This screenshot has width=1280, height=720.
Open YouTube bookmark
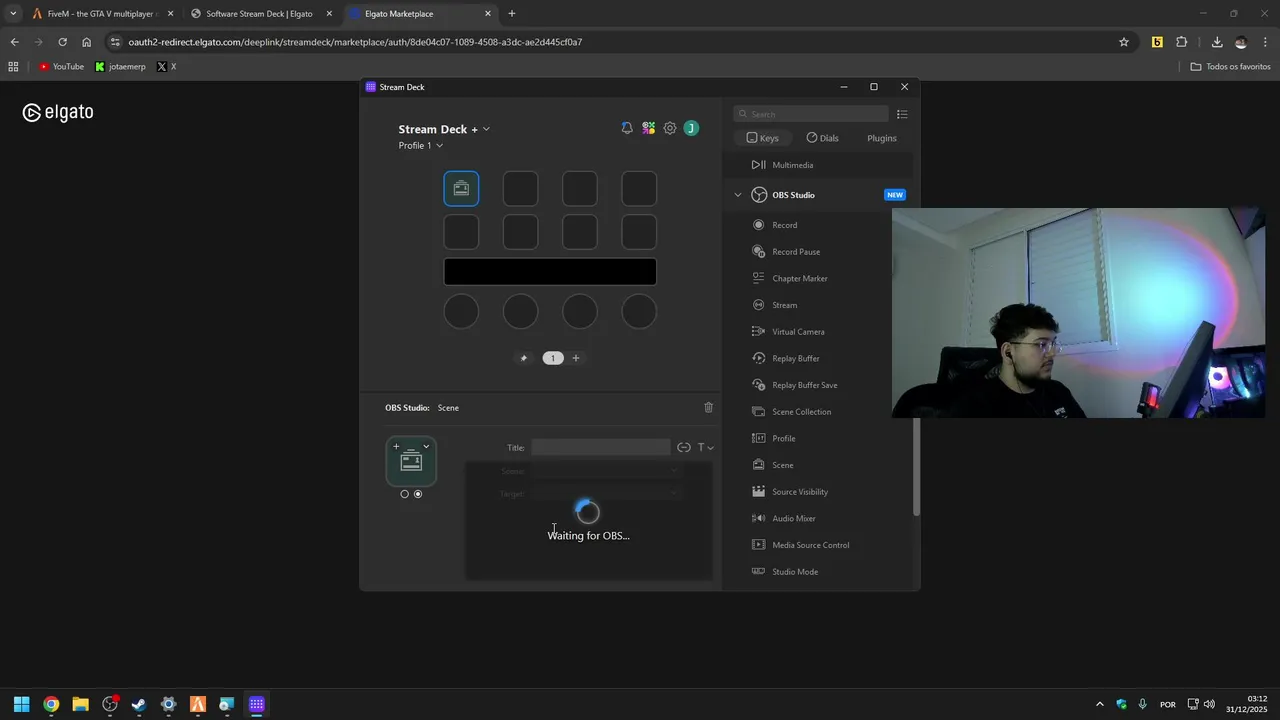(61, 66)
